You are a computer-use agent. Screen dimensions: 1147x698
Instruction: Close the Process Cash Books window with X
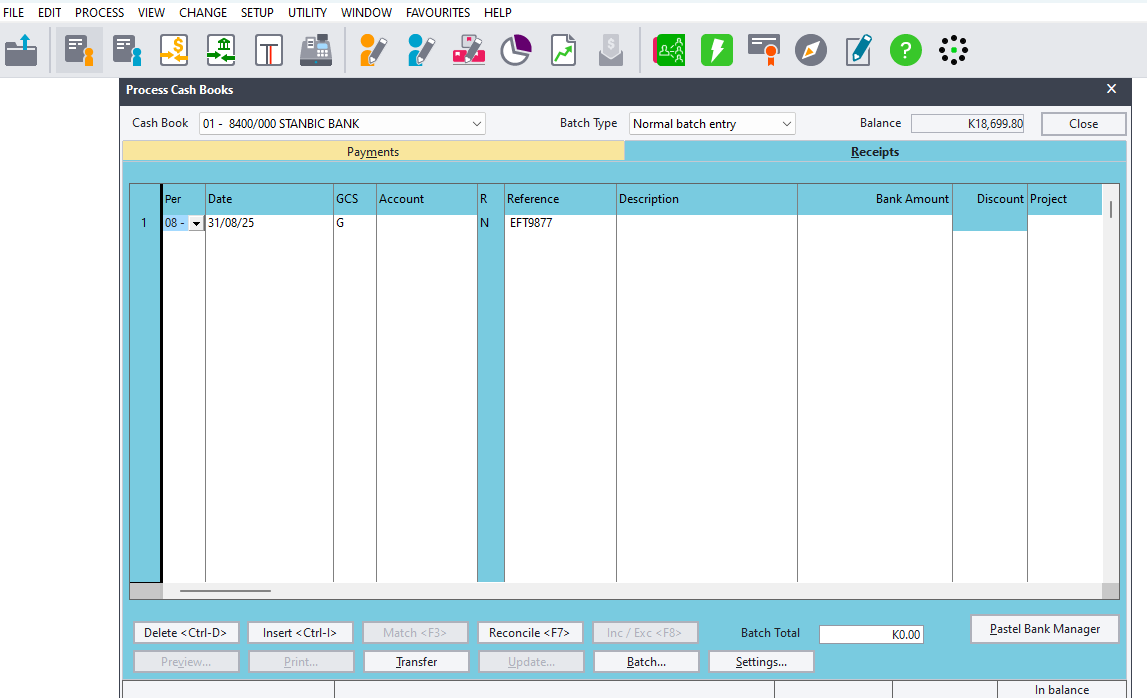click(x=1111, y=89)
